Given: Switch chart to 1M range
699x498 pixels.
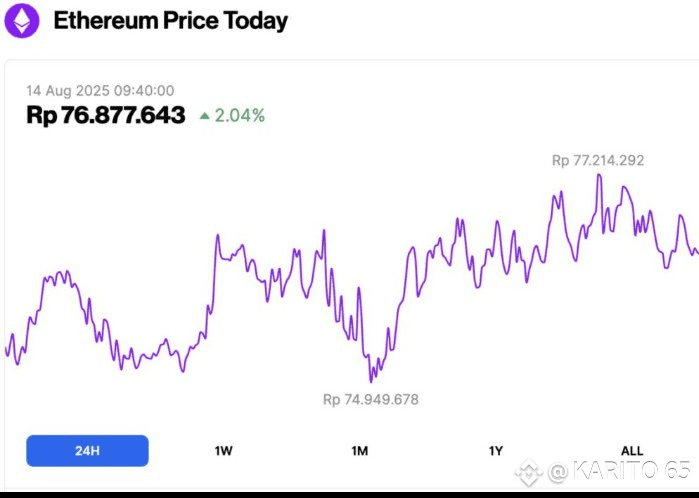Looking at the screenshot, I should [x=360, y=451].
